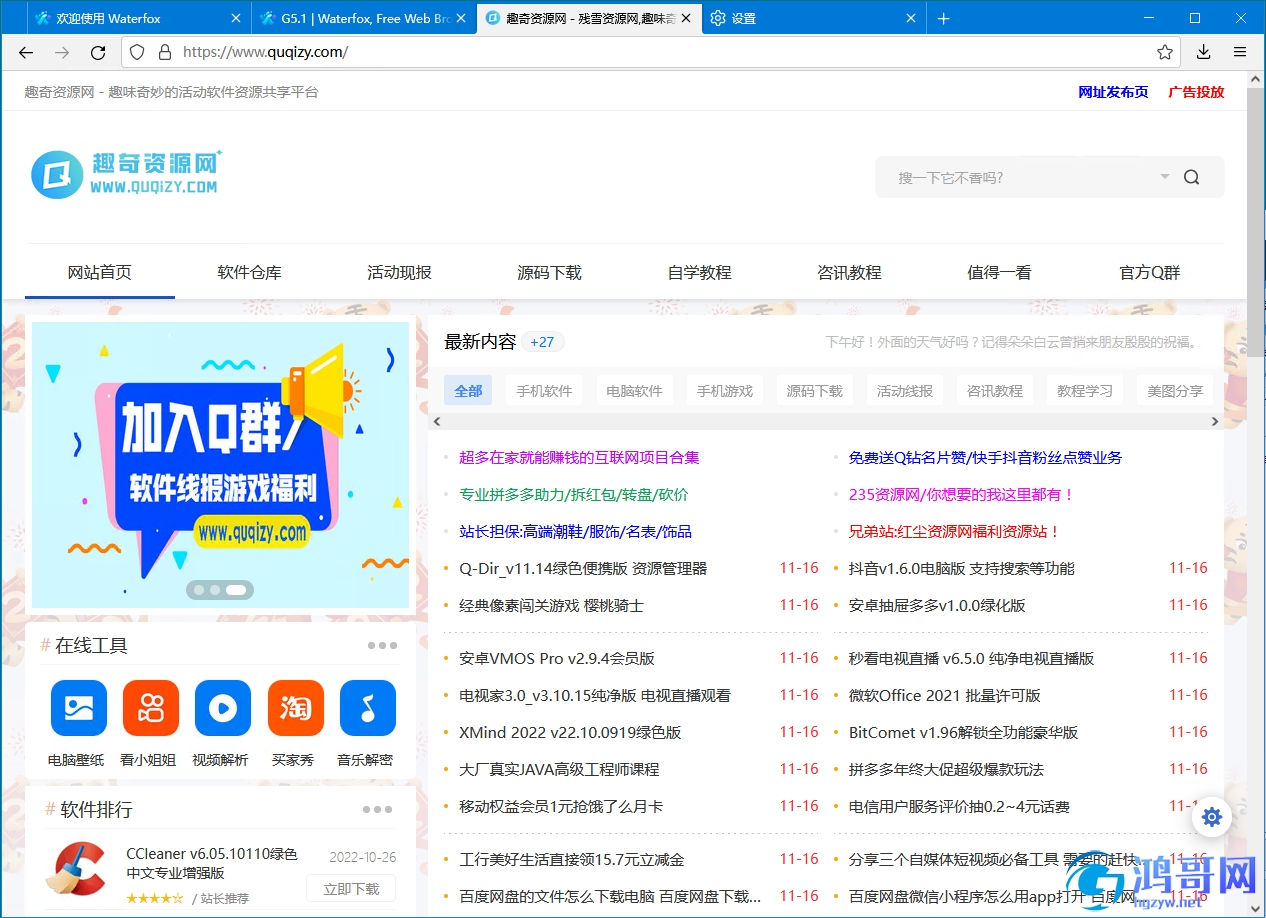Open 超多在家就能赚钱的互联网项目合集 link

(579, 458)
